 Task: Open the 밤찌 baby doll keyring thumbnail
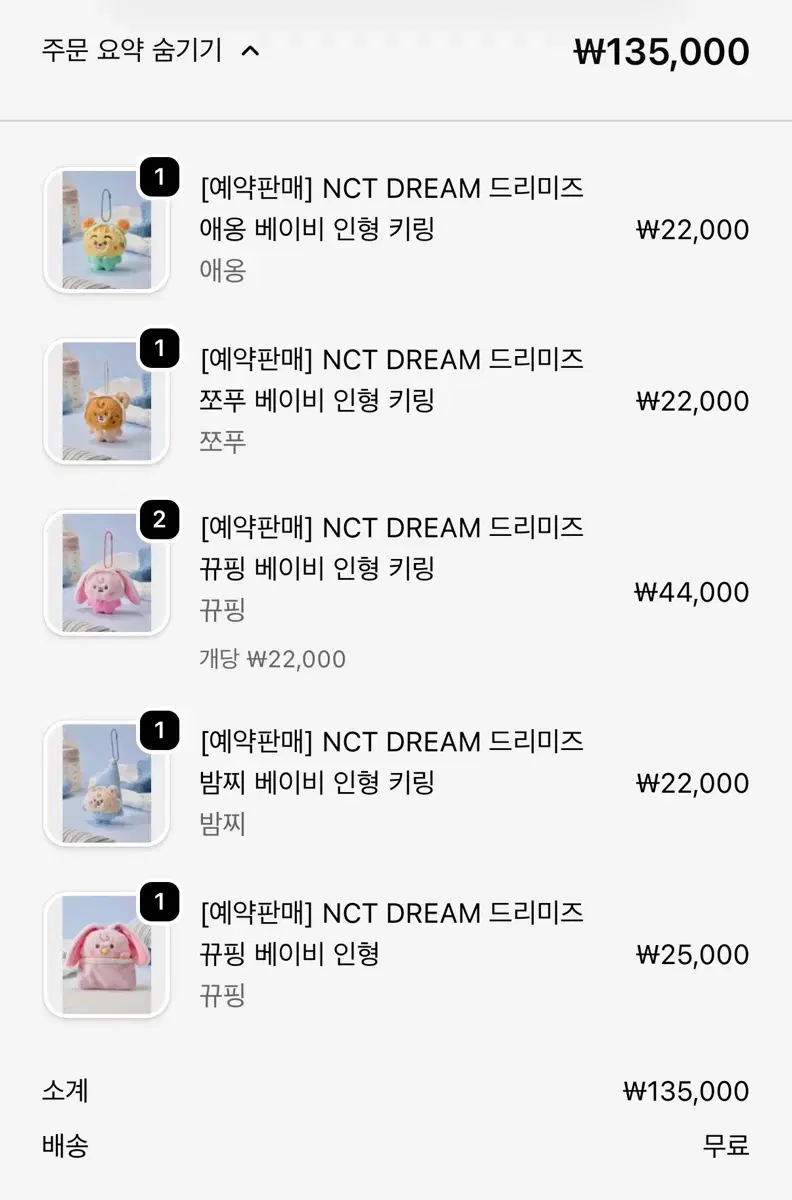107,783
